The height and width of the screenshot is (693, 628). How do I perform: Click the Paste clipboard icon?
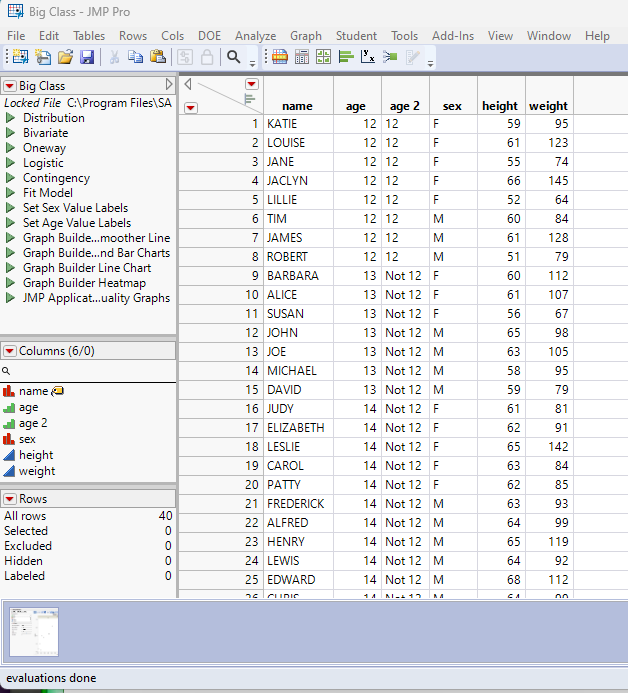click(158, 57)
